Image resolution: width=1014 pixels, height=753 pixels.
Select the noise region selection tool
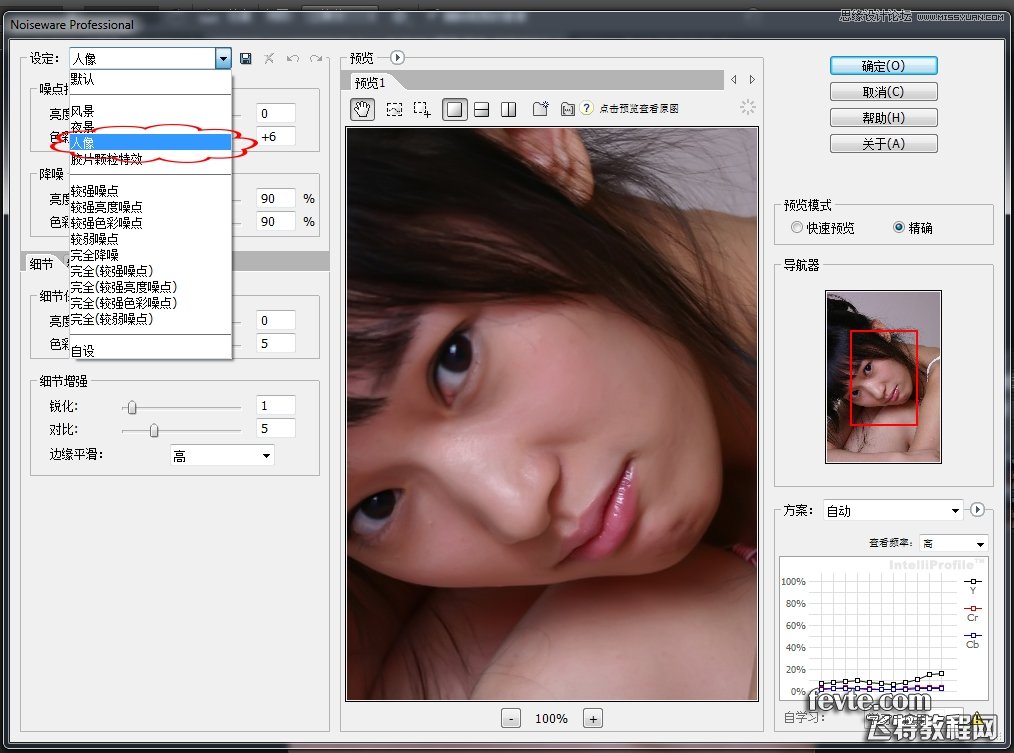click(394, 109)
